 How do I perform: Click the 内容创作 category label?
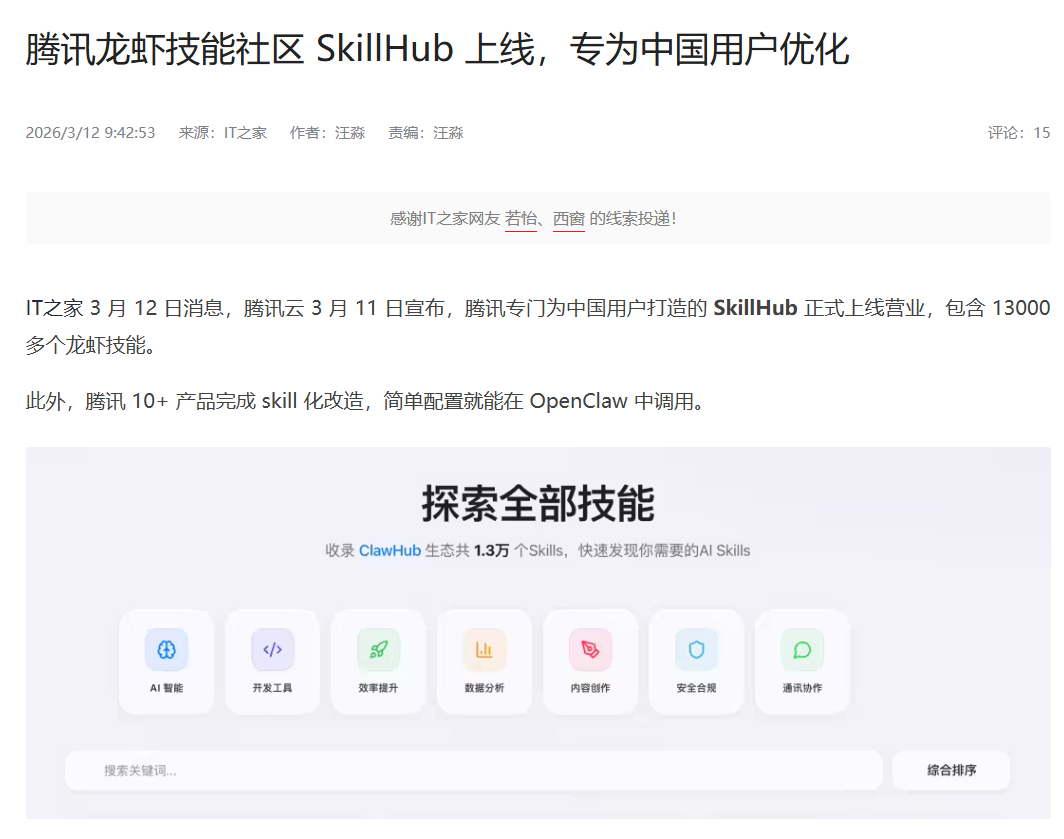point(590,688)
